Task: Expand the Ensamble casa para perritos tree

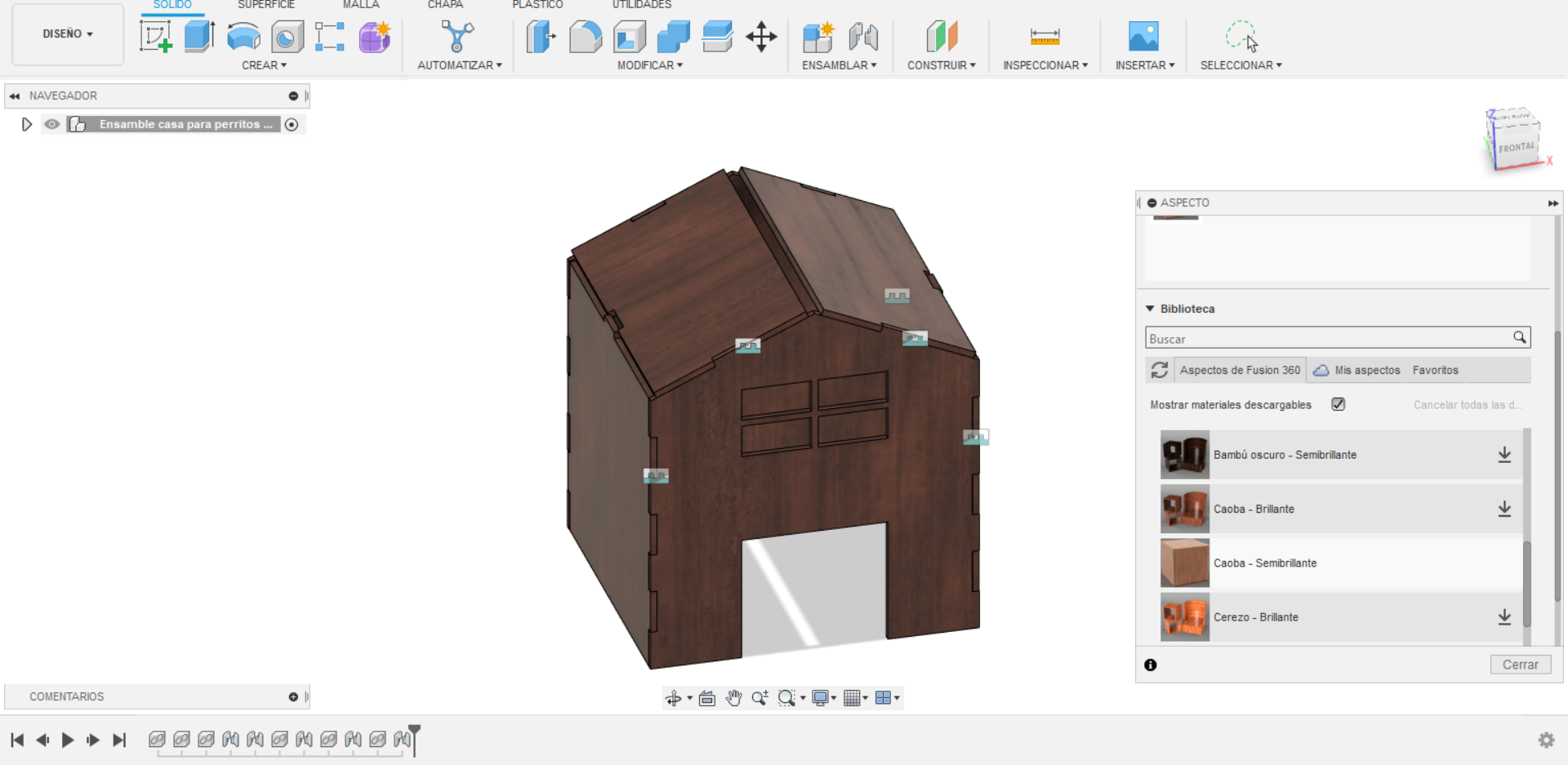Action: pos(27,124)
